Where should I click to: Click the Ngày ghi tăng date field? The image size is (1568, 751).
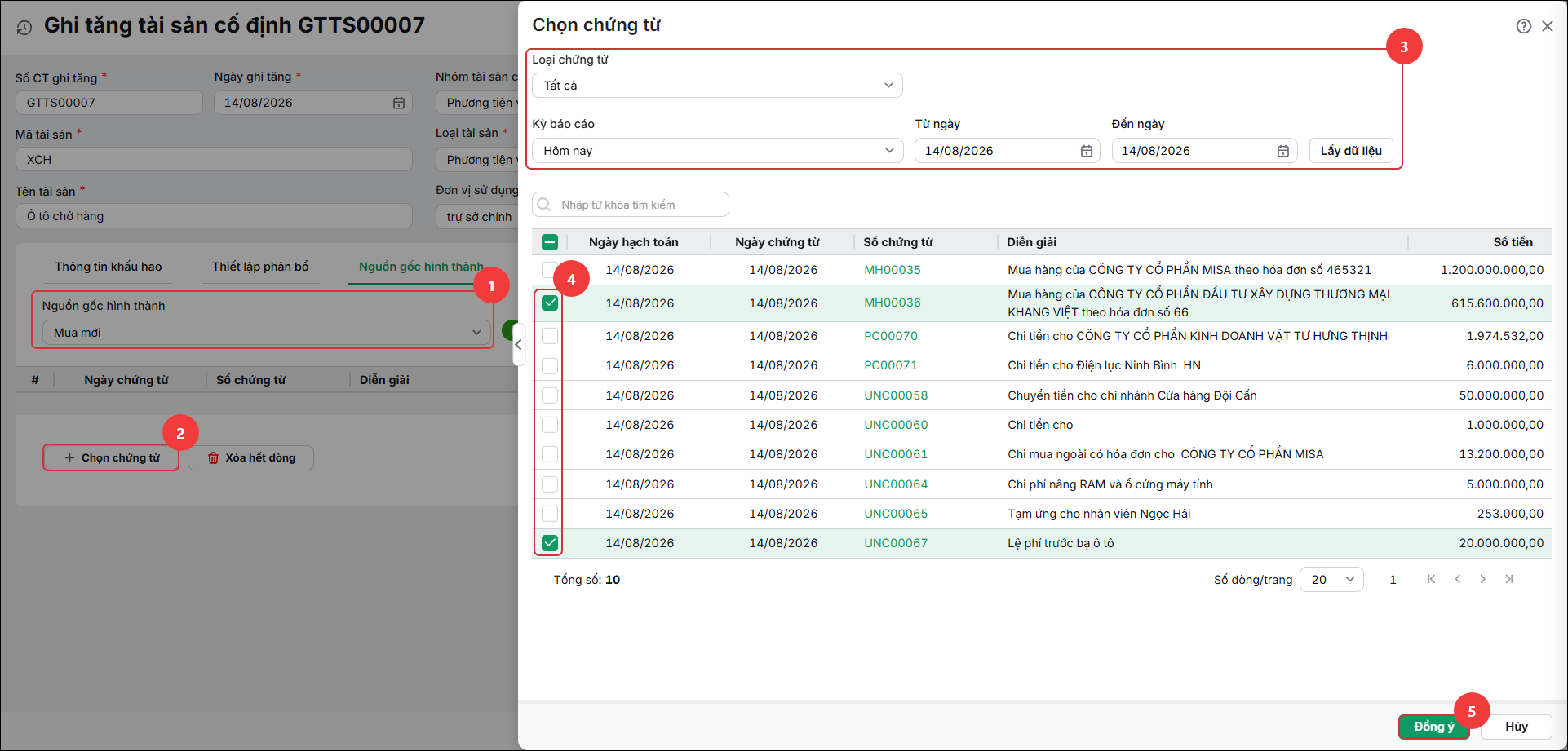click(x=313, y=103)
